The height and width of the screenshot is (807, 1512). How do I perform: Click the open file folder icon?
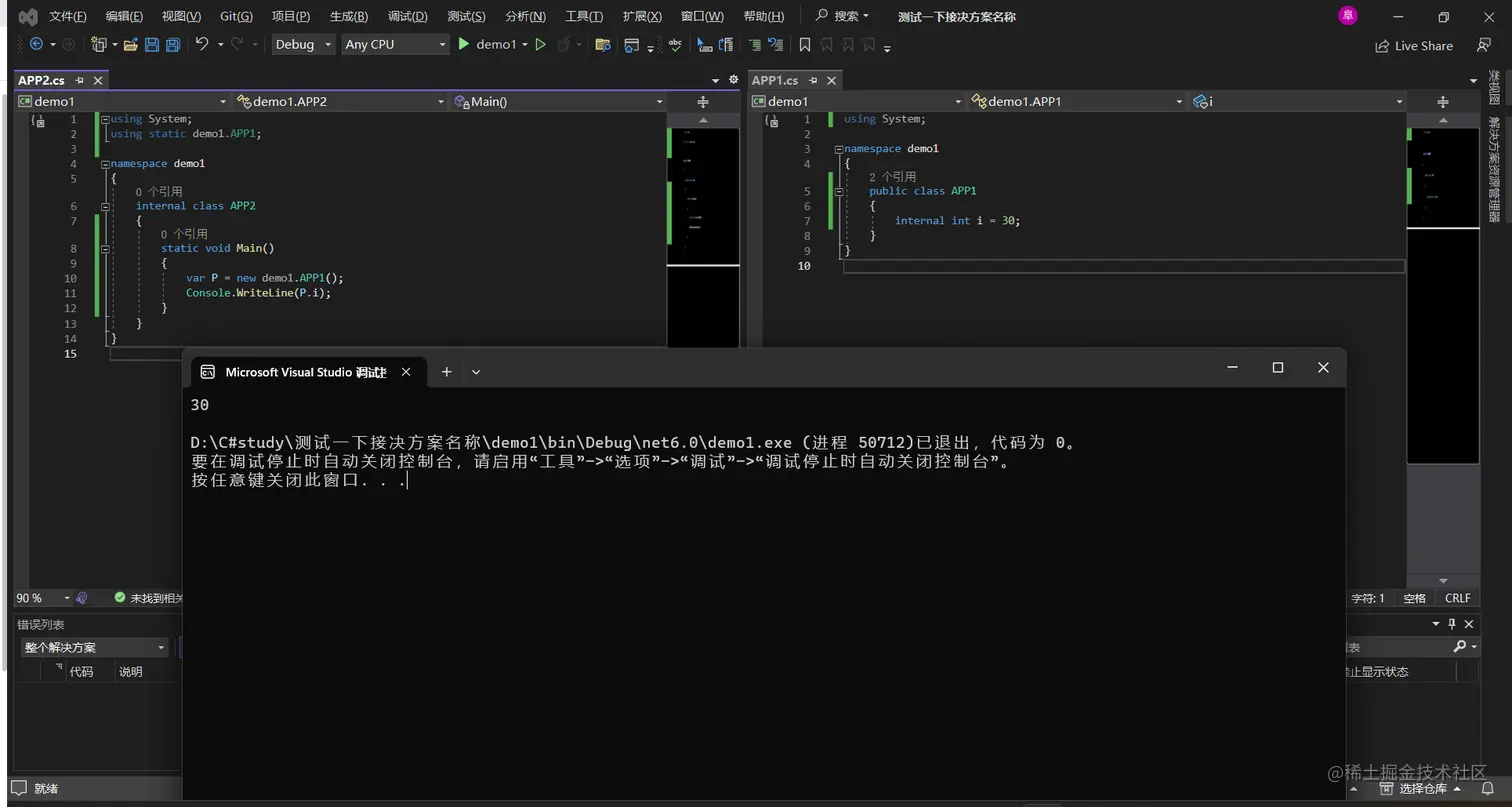point(130,44)
